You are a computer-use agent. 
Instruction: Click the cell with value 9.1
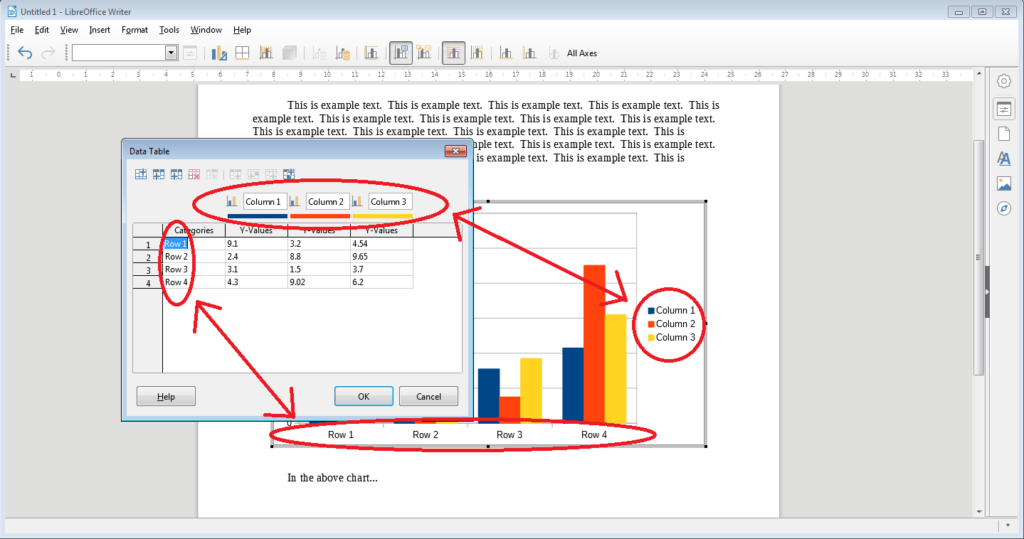click(257, 244)
